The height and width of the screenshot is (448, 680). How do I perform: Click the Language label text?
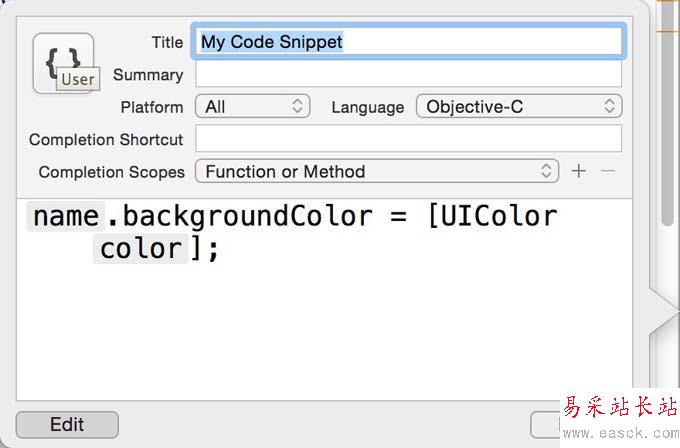tap(367, 107)
